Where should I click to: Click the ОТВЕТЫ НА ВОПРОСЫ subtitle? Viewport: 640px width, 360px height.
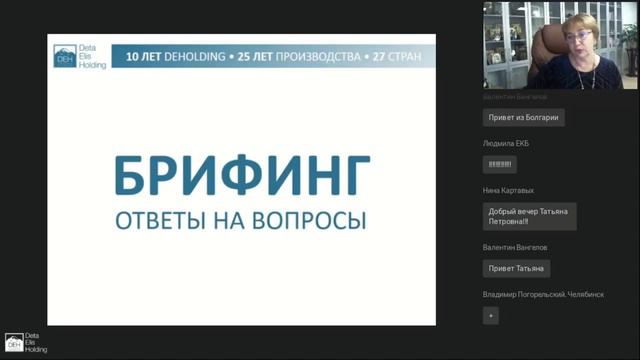pyautogui.click(x=241, y=221)
